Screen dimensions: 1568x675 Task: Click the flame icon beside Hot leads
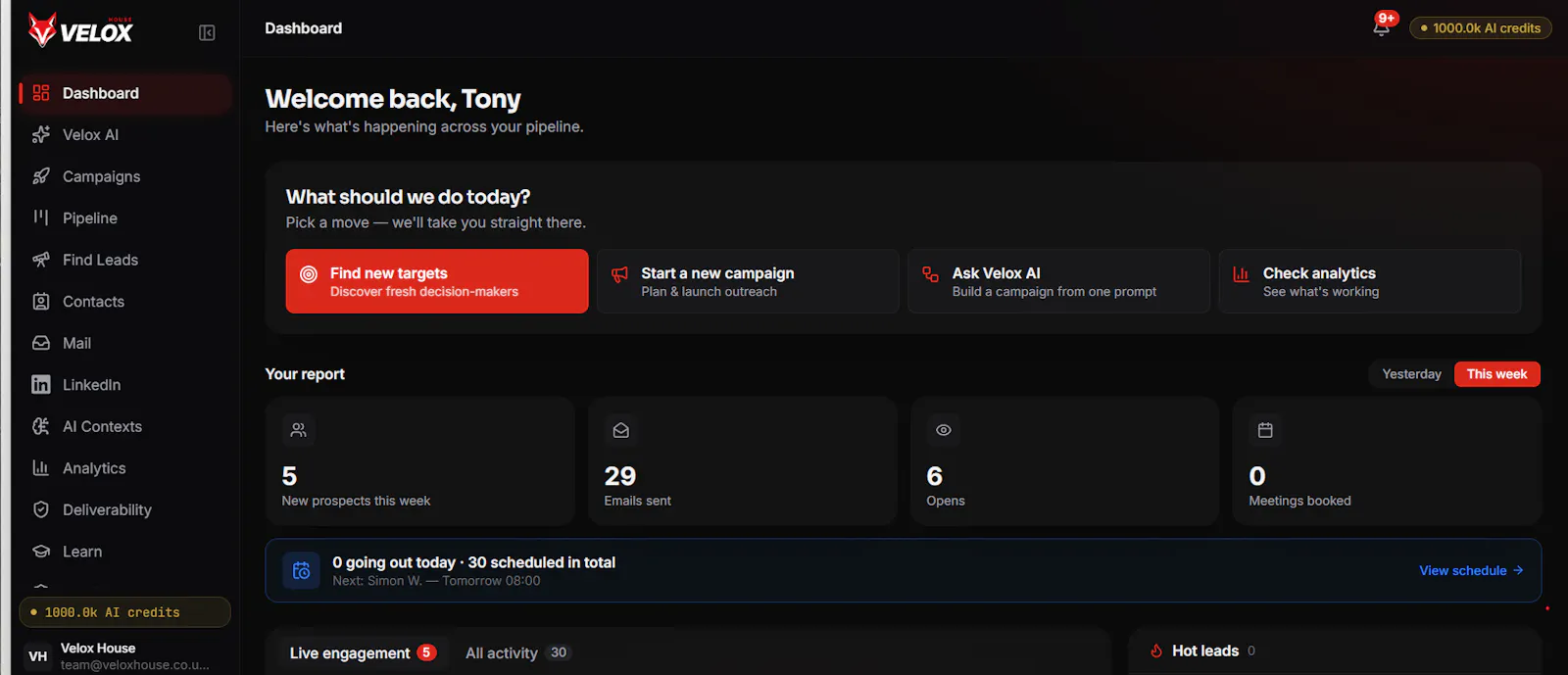(1156, 651)
